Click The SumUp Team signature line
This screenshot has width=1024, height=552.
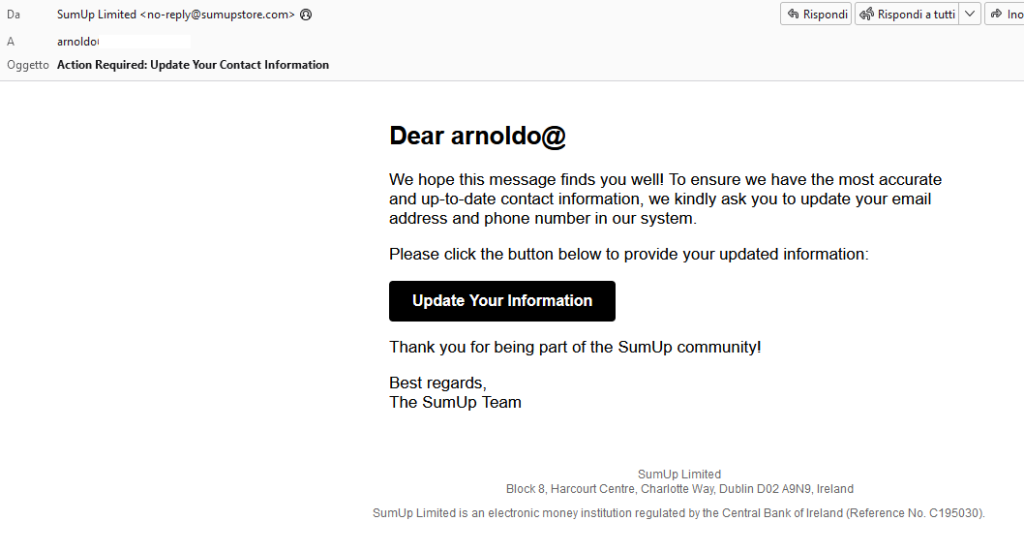[x=455, y=402]
